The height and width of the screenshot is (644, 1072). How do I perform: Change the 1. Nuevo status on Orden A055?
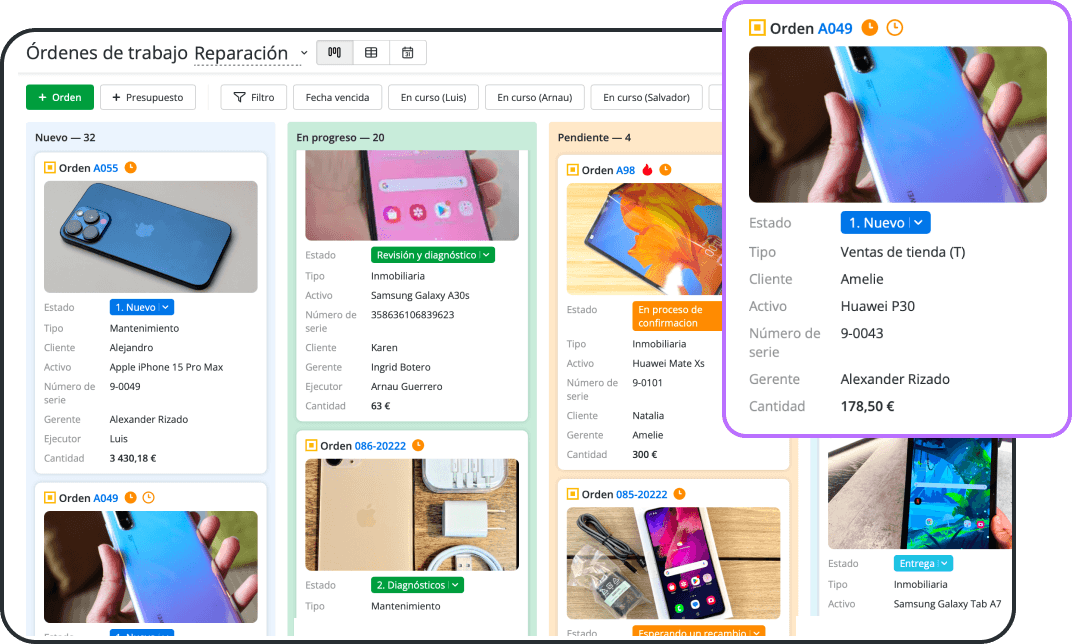tap(142, 308)
